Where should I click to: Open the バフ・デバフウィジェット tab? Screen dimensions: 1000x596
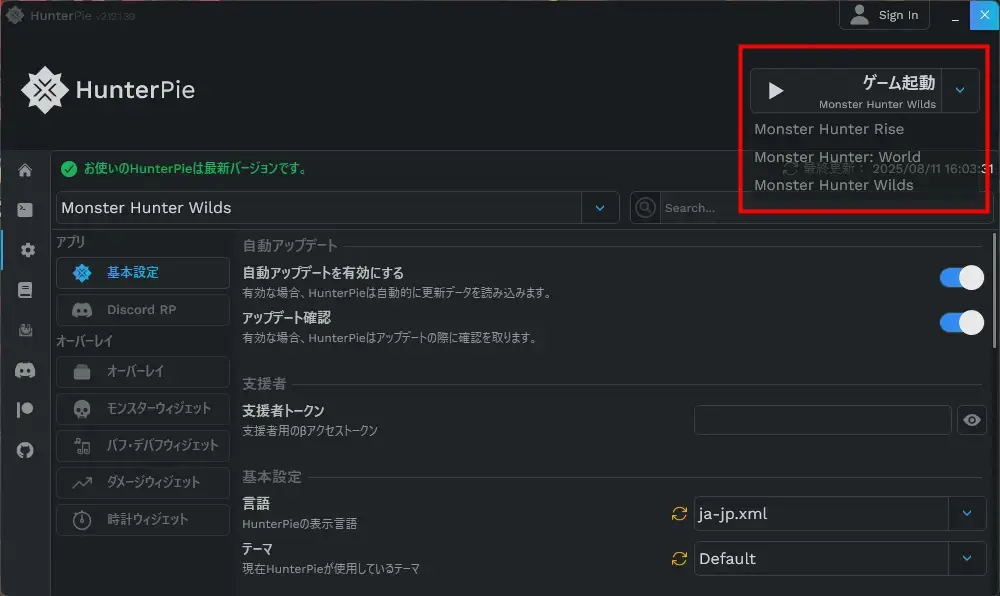(143, 446)
